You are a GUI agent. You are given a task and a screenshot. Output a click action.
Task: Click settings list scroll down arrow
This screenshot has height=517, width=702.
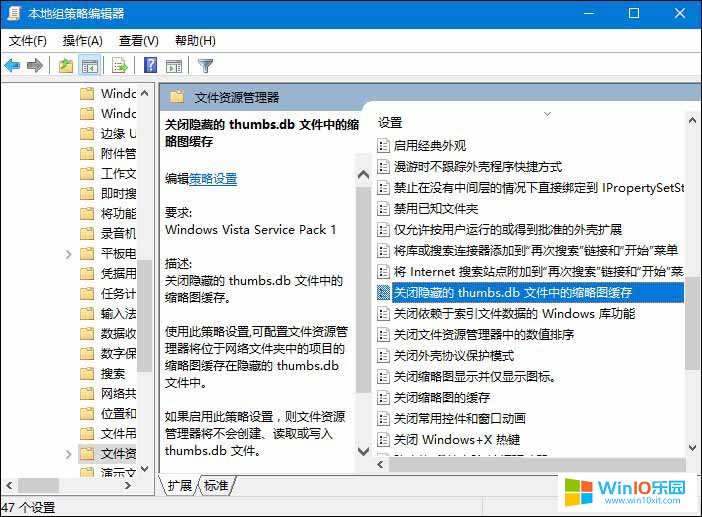692,448
